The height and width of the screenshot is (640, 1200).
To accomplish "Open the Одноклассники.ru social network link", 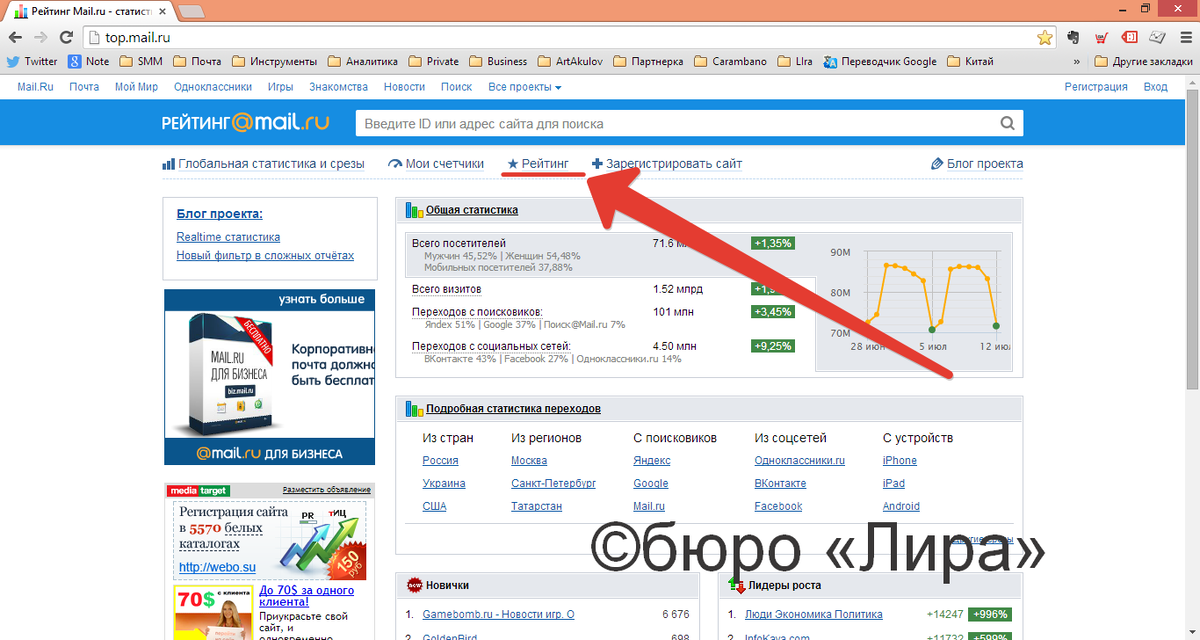I will (x=800, y=461).
